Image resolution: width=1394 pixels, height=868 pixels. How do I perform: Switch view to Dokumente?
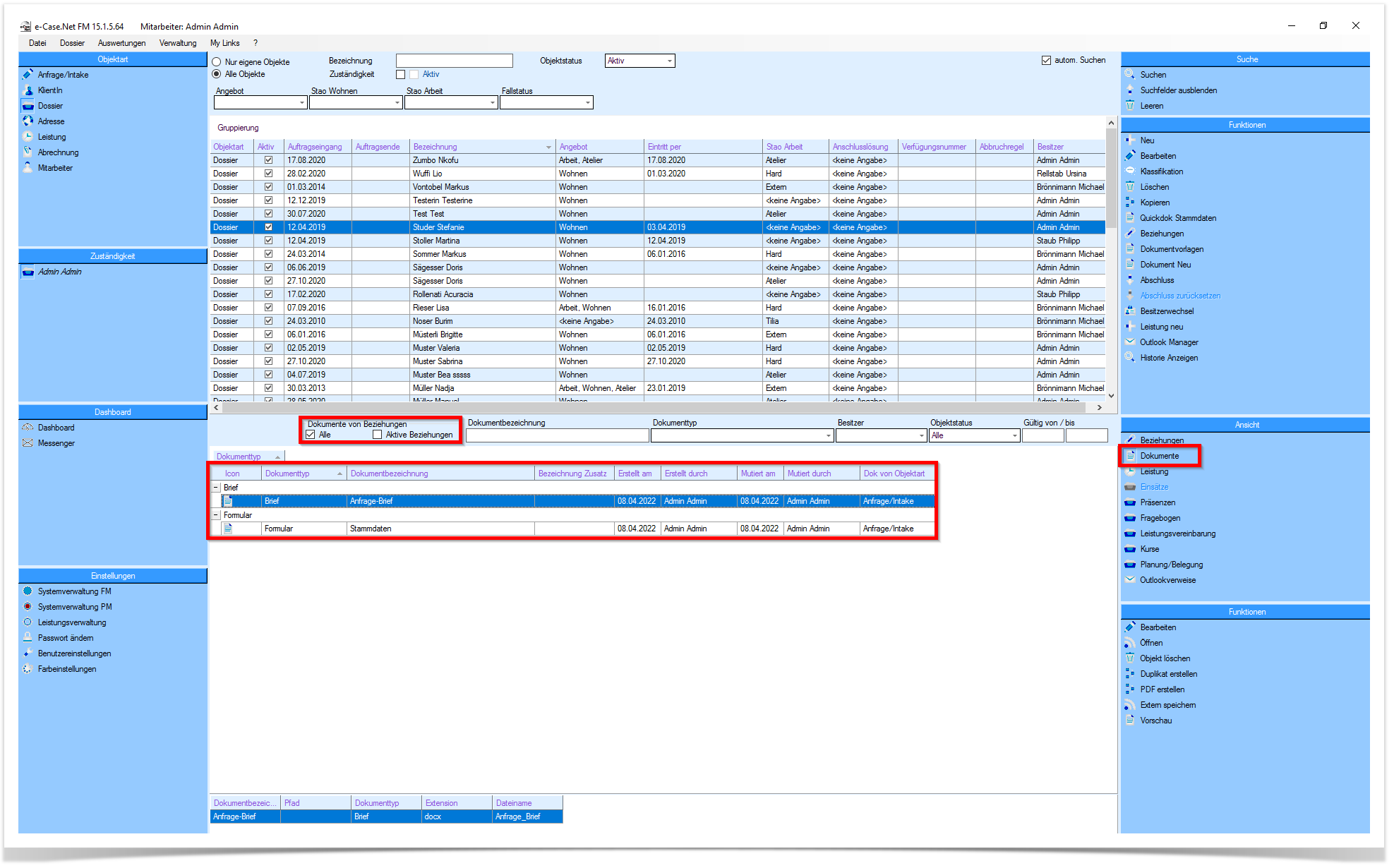tap(1160, 456)
